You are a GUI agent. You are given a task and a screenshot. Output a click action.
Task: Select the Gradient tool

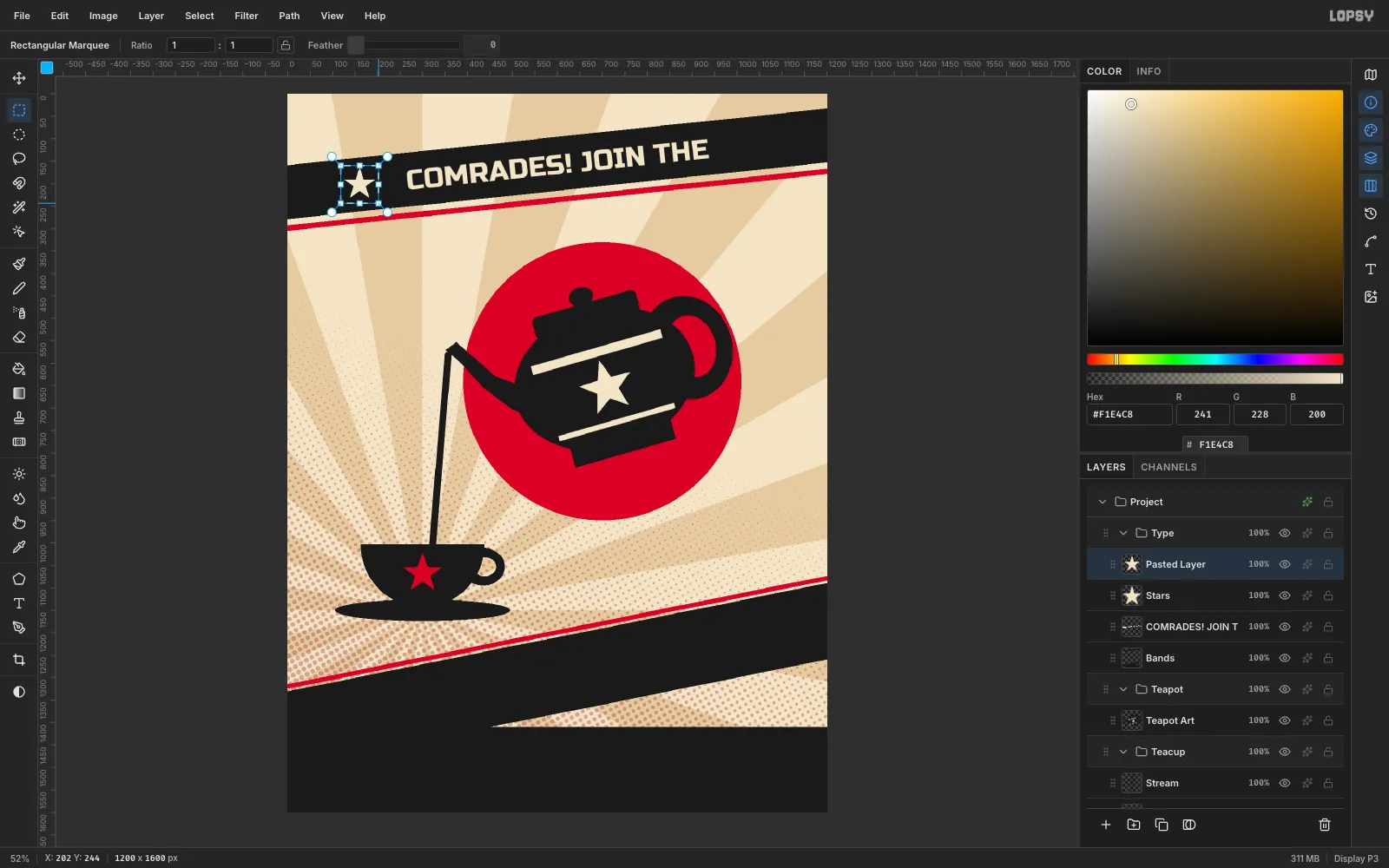19,393
